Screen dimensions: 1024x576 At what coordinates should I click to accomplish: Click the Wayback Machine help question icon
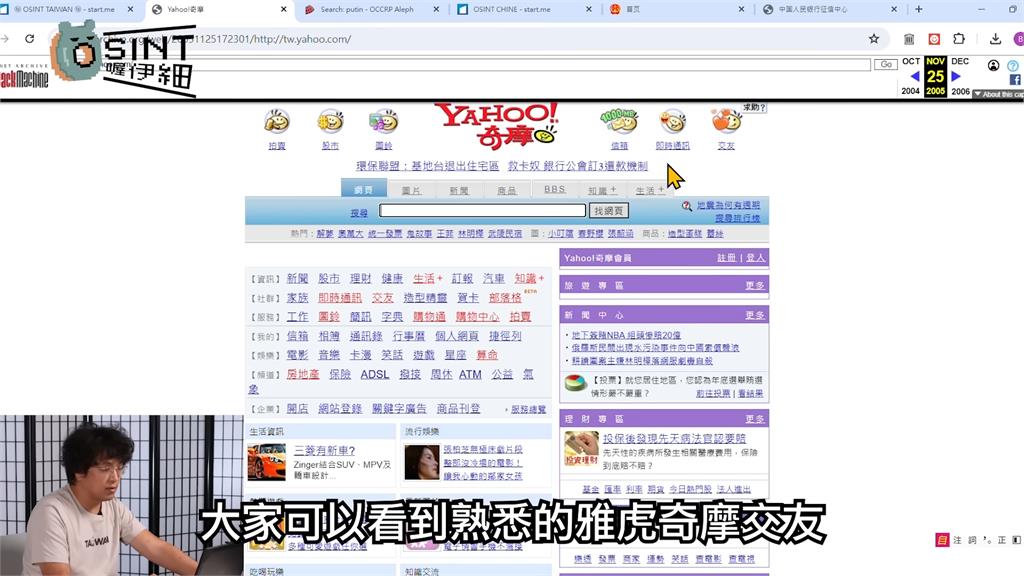point(1013,65)
